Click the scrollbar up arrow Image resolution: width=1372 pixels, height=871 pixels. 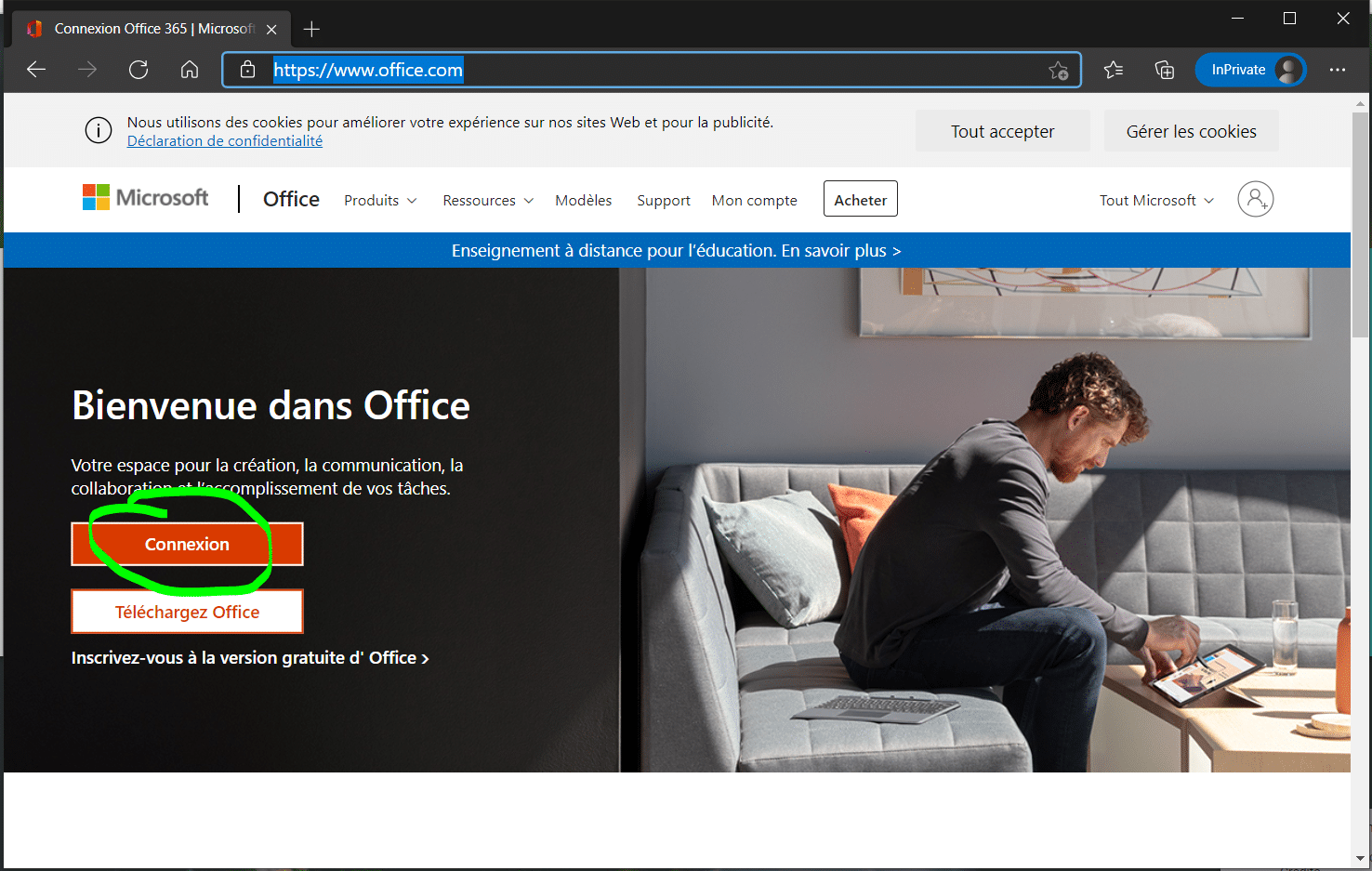1361,104
